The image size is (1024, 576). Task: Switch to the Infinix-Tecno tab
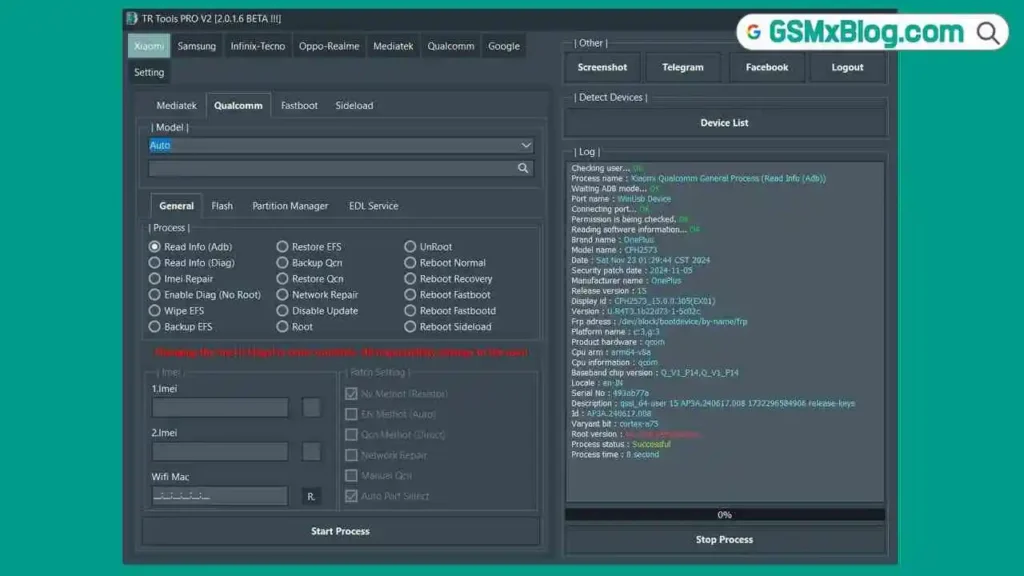coord(258,46)
